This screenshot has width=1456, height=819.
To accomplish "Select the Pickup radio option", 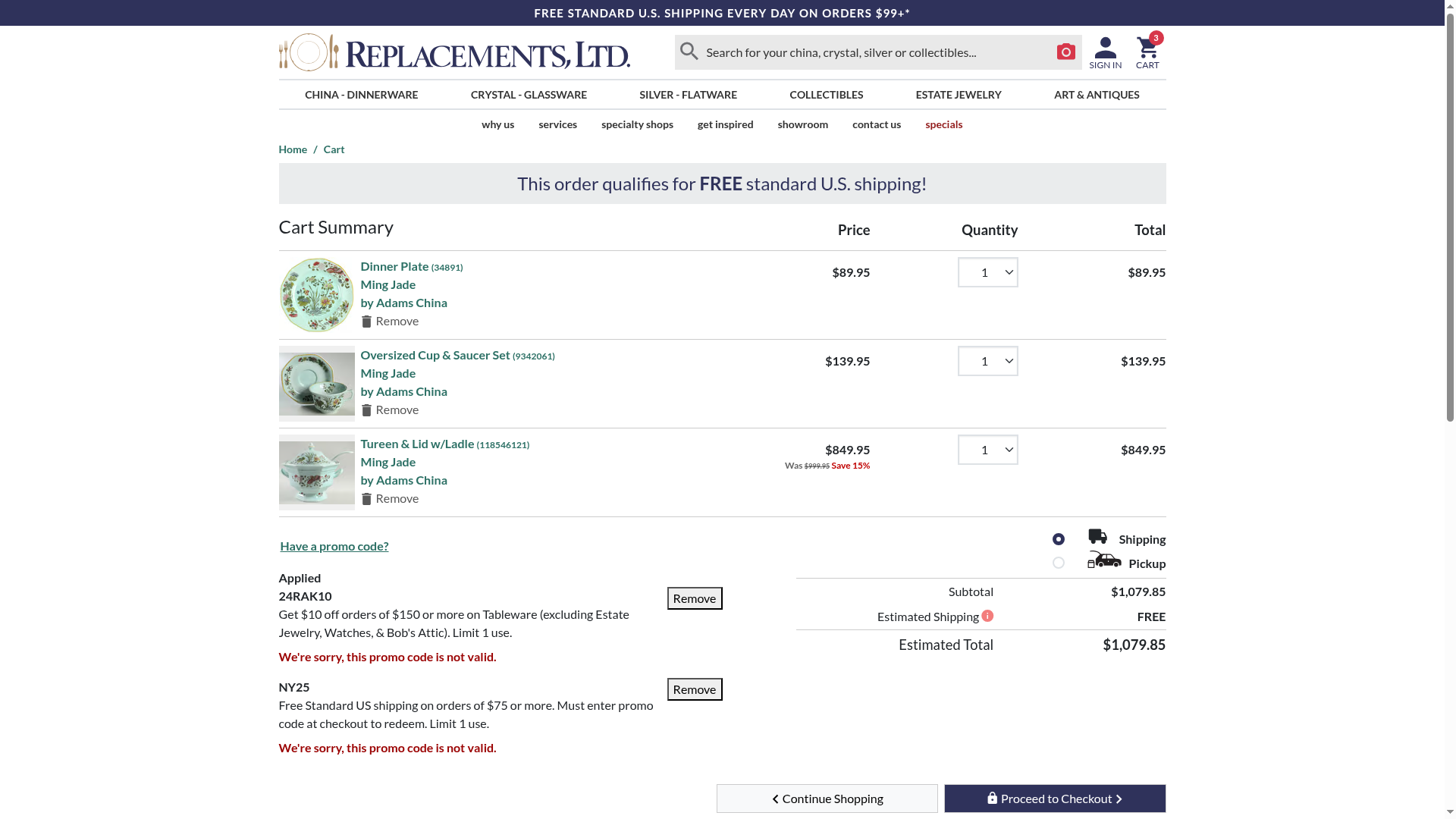I will tap(1059, 563).
